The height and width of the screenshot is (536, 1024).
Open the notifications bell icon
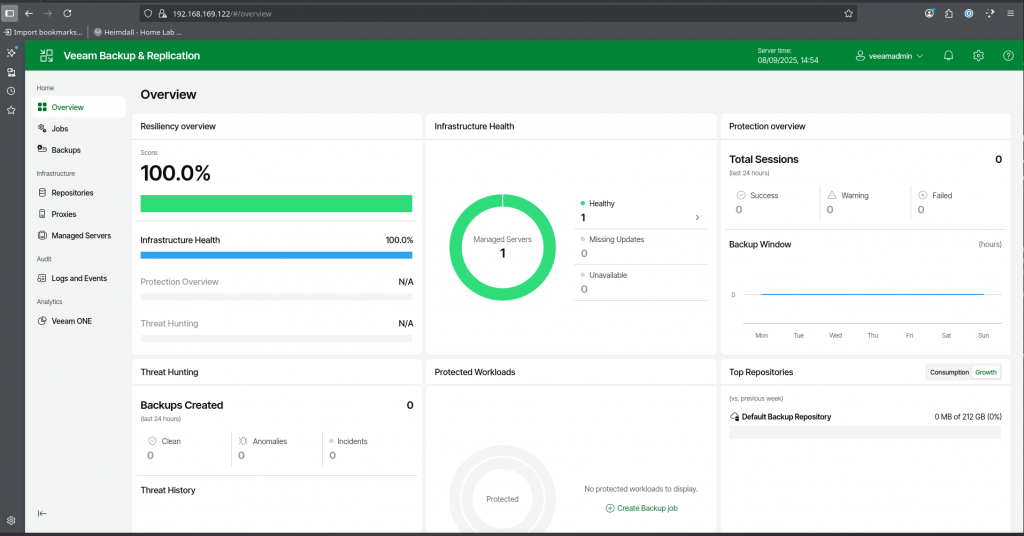948,56
